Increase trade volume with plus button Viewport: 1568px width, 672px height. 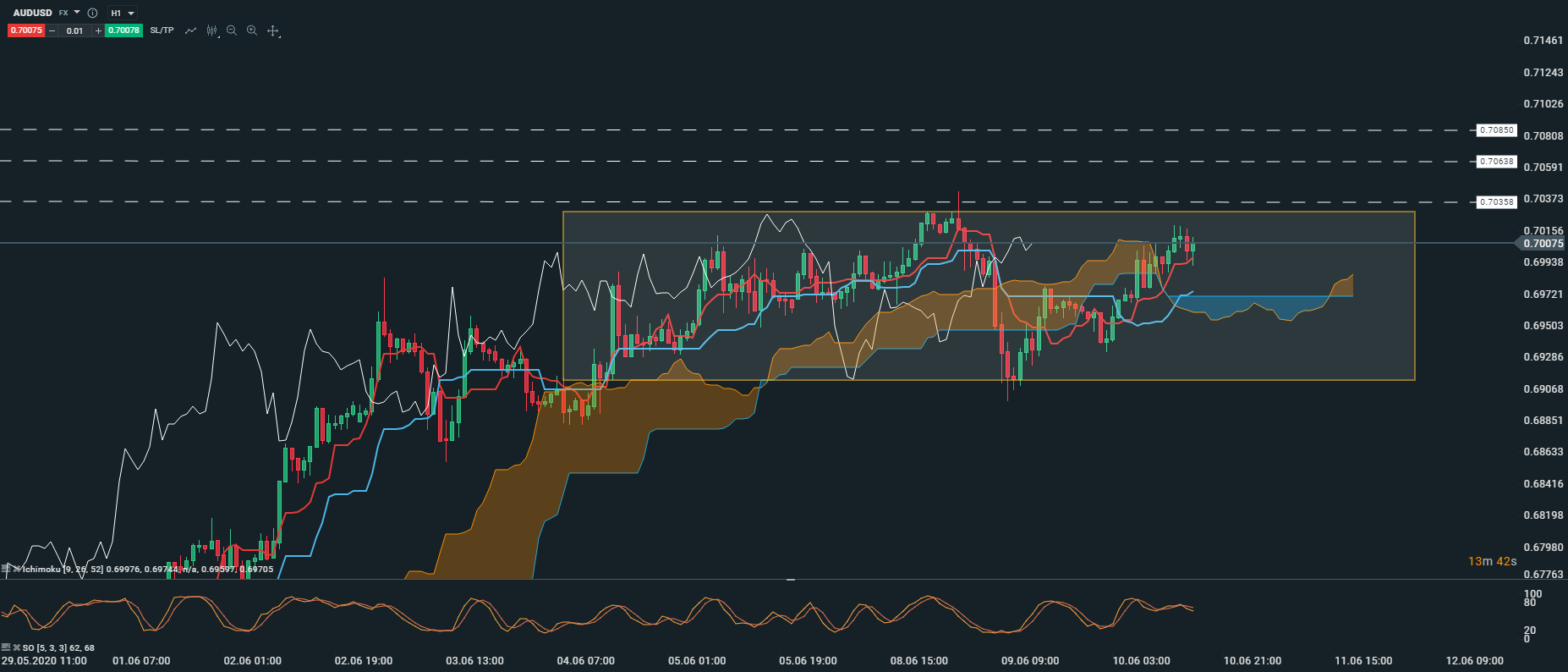(98, 30)
